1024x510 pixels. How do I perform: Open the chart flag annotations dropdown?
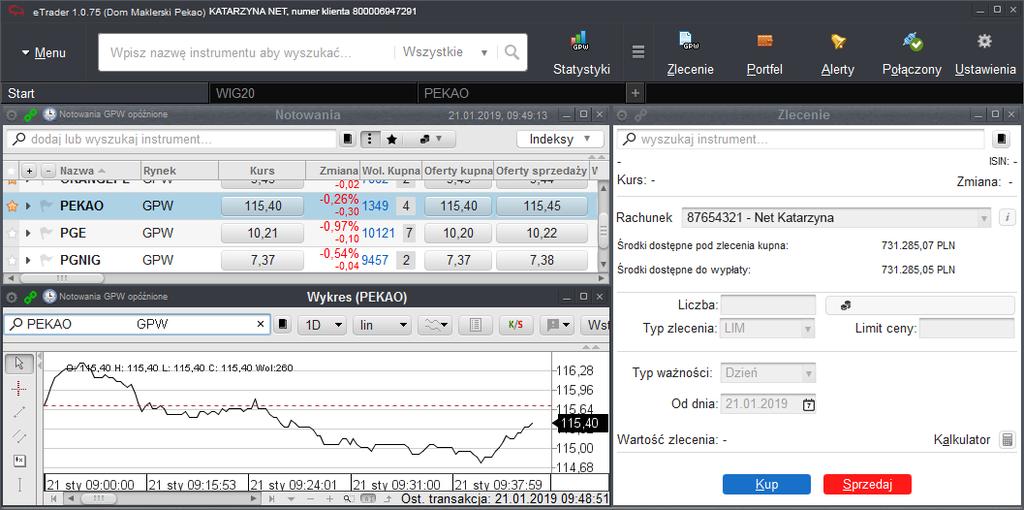[x=556, y=325]
